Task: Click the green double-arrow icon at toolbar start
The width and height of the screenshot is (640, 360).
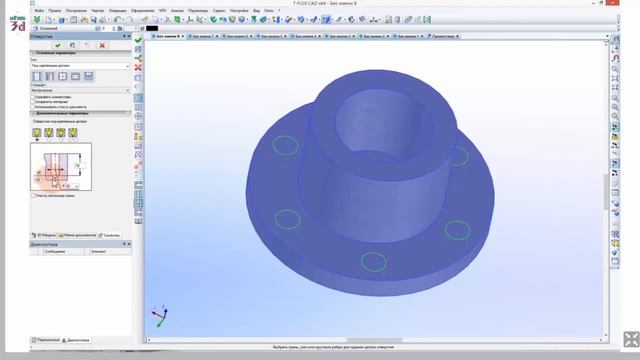Action: coord(37,20)
